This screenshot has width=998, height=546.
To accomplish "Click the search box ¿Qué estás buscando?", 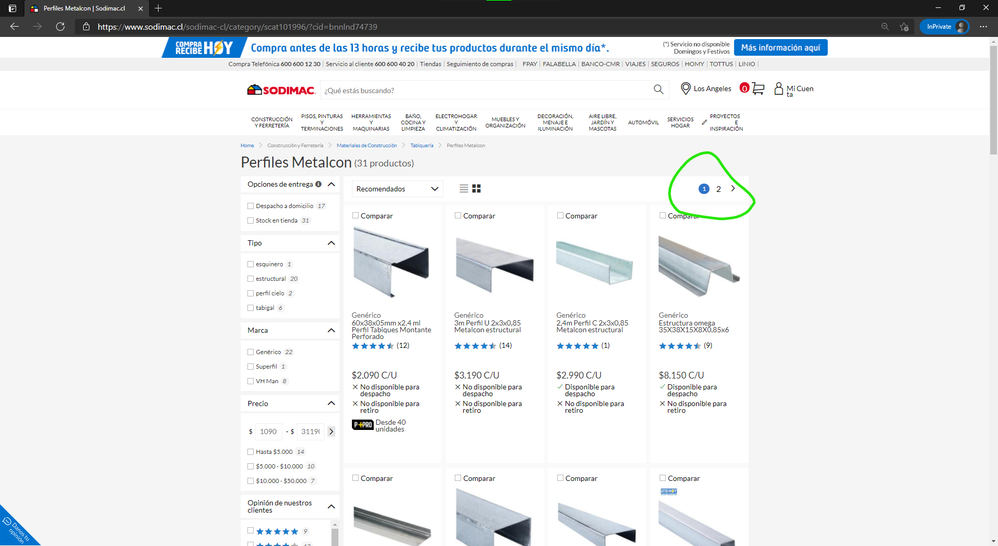I will click(487, 90).
